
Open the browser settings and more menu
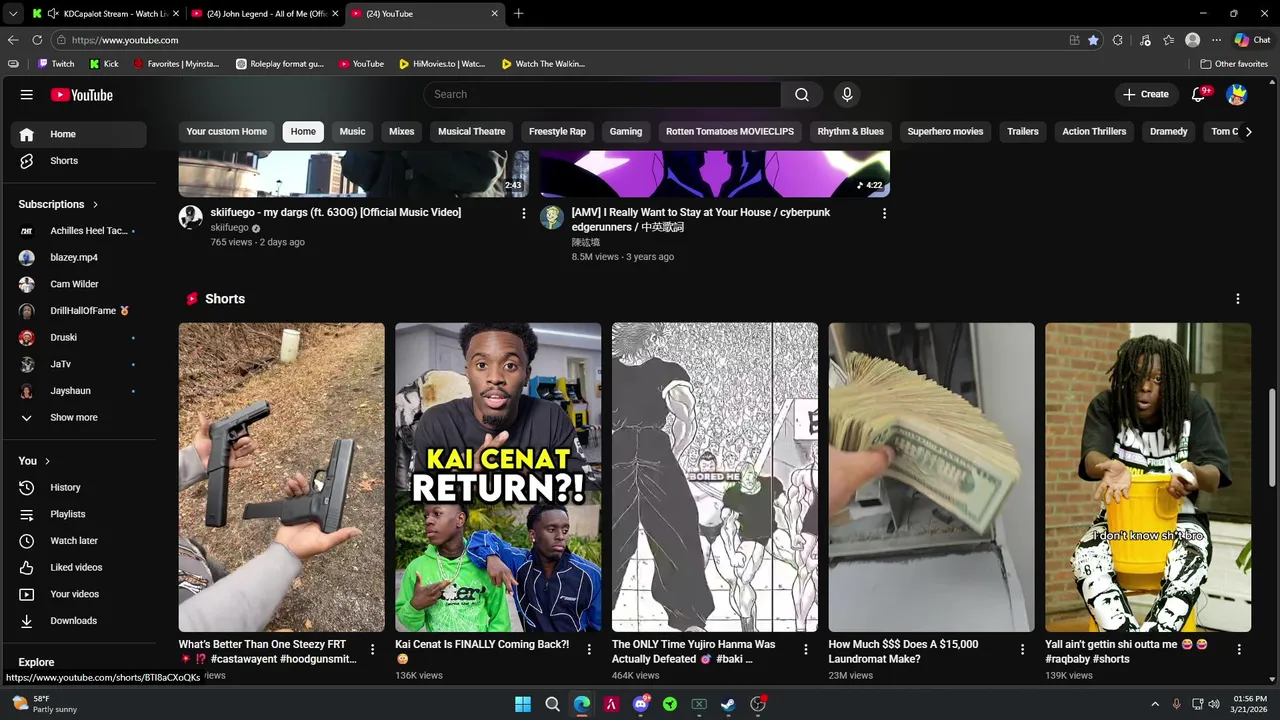(1216, 40)
